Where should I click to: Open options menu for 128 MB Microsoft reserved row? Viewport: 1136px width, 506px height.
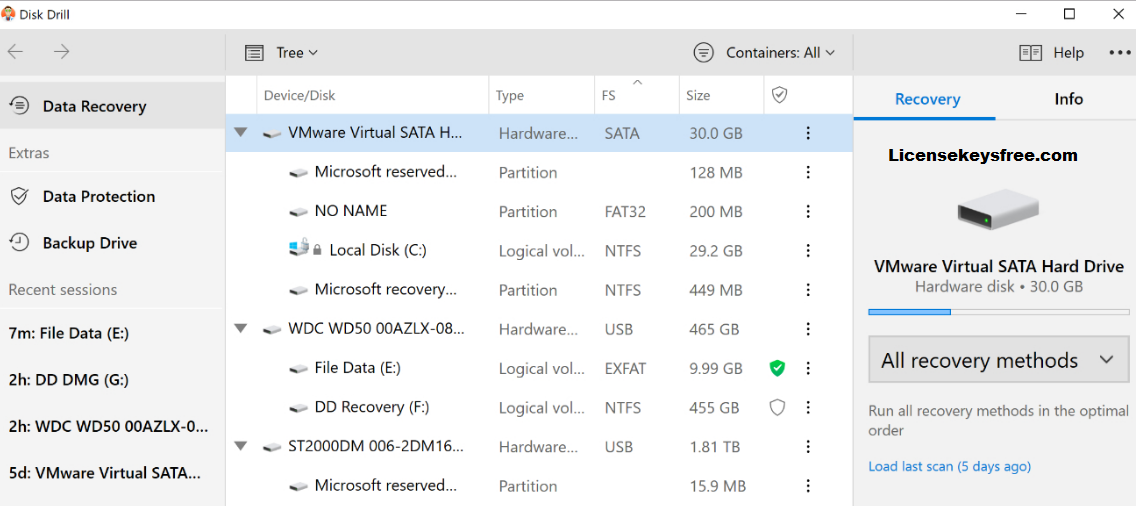pos(808,173)
